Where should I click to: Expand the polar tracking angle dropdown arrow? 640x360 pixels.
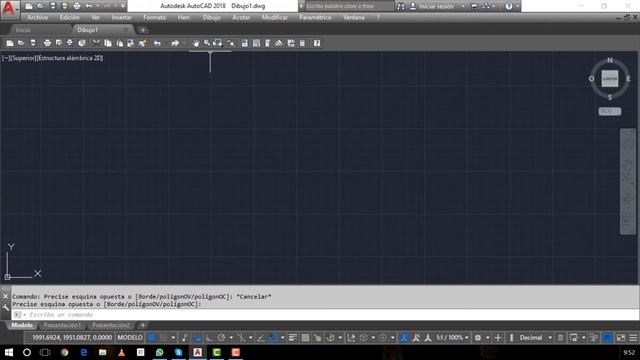pos(231,338)
